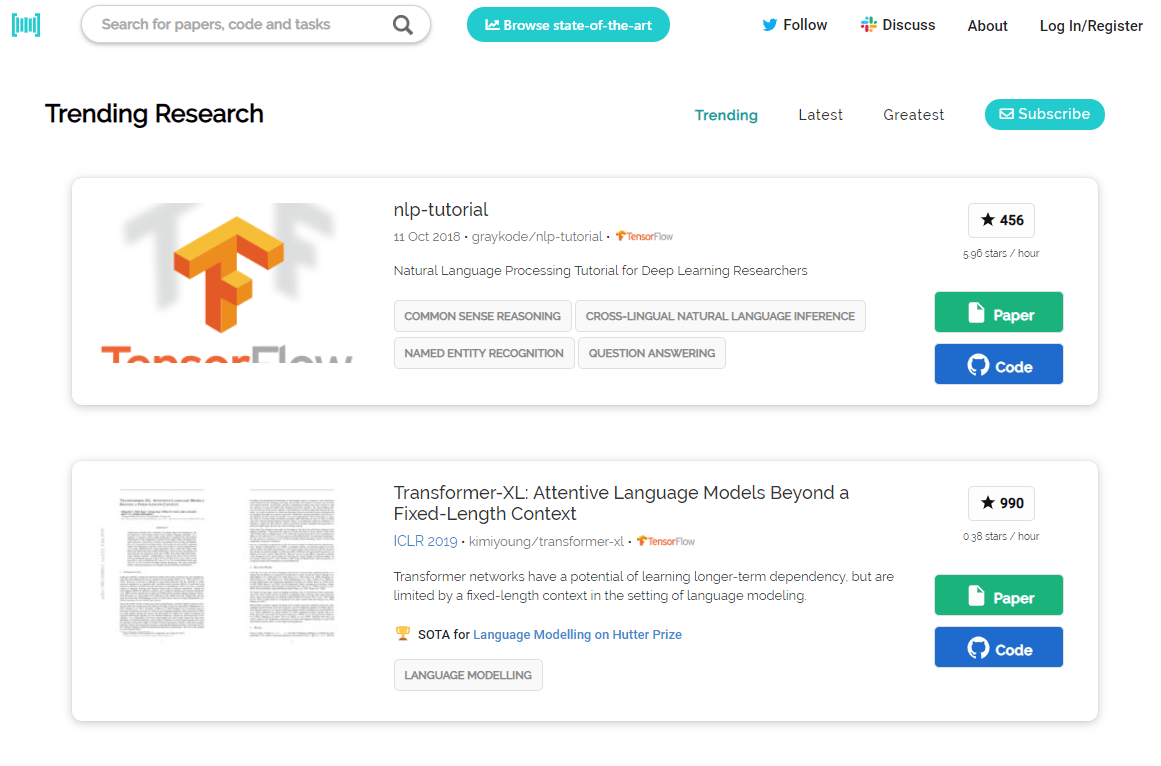Open Paper for nlp-tutorial
1161x766 pixels.
click(998, 312)
